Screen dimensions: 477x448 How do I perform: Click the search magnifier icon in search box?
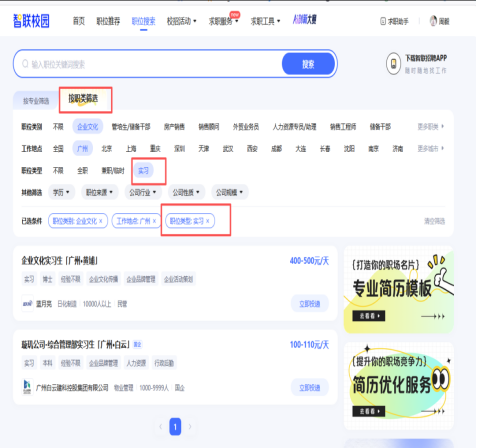[x=25, y=64]
